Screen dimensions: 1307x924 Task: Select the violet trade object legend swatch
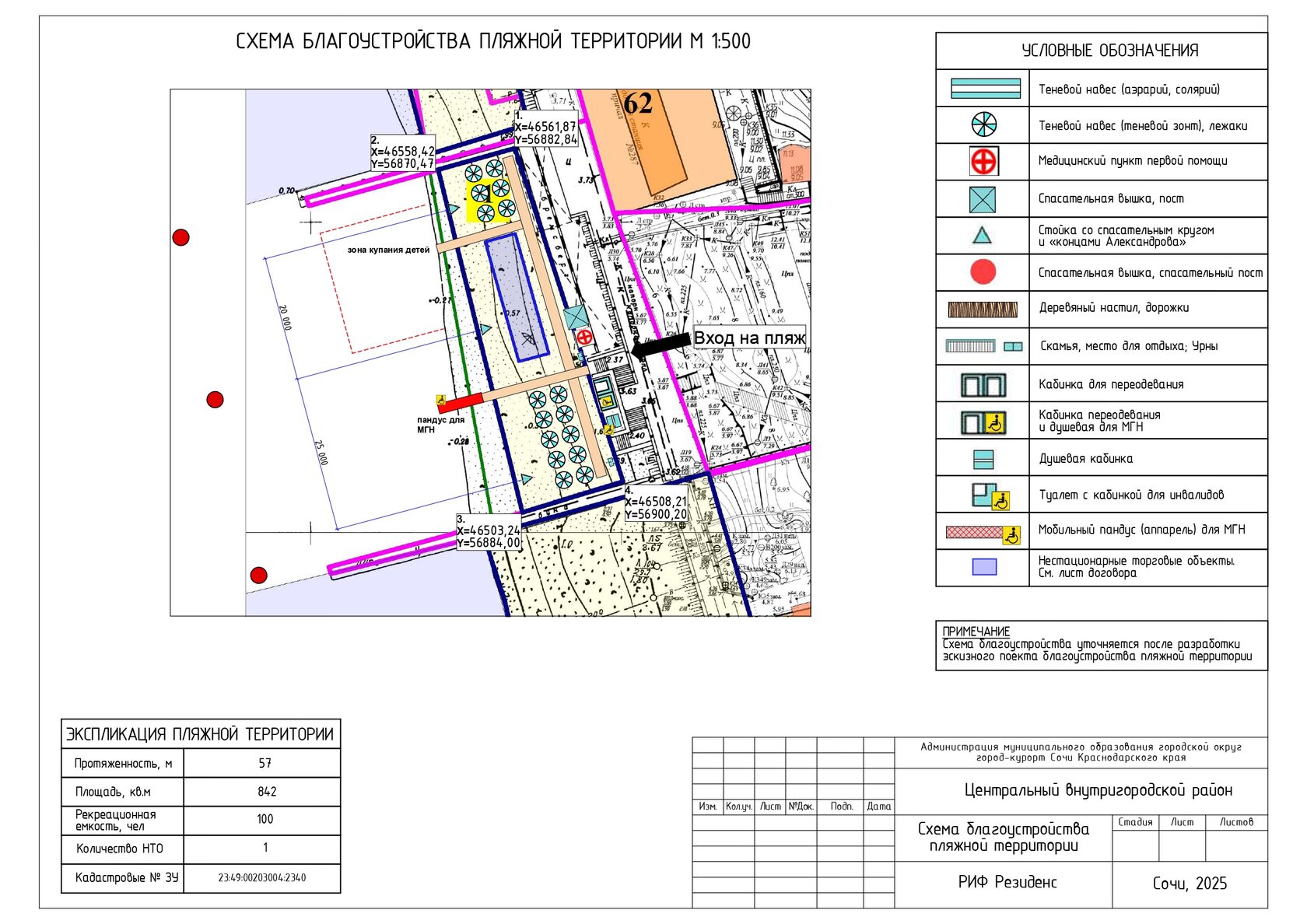click(x=984, y=567)
